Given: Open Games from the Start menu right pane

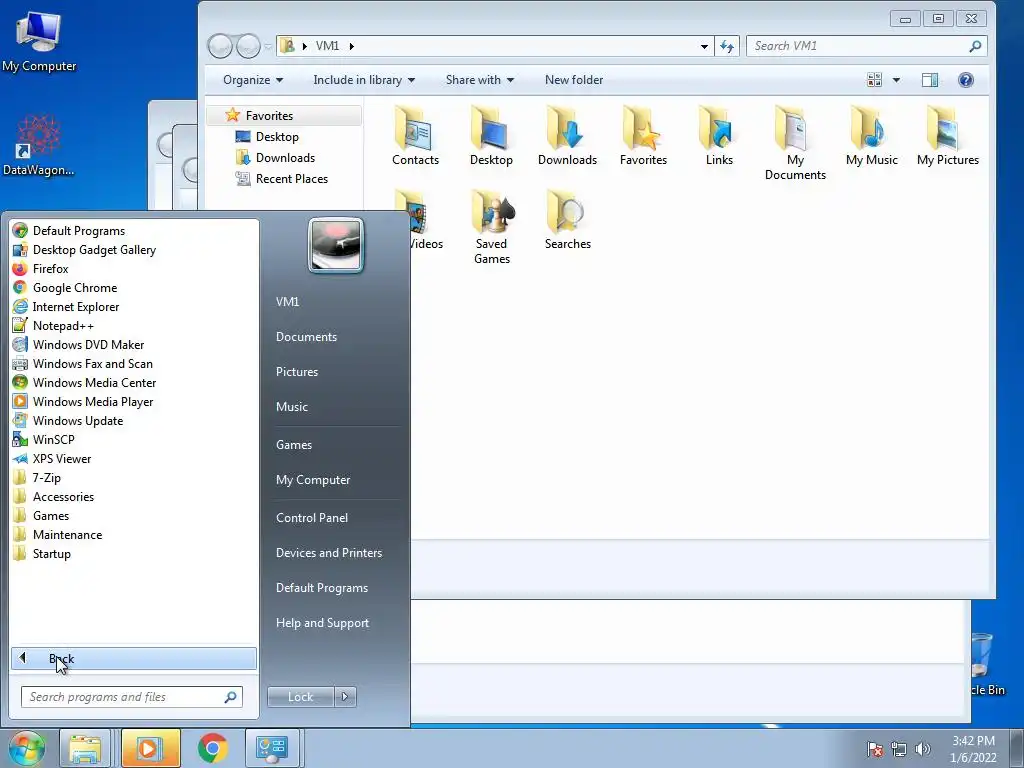Looking at the screenshot, I should (x=294, y=445).
